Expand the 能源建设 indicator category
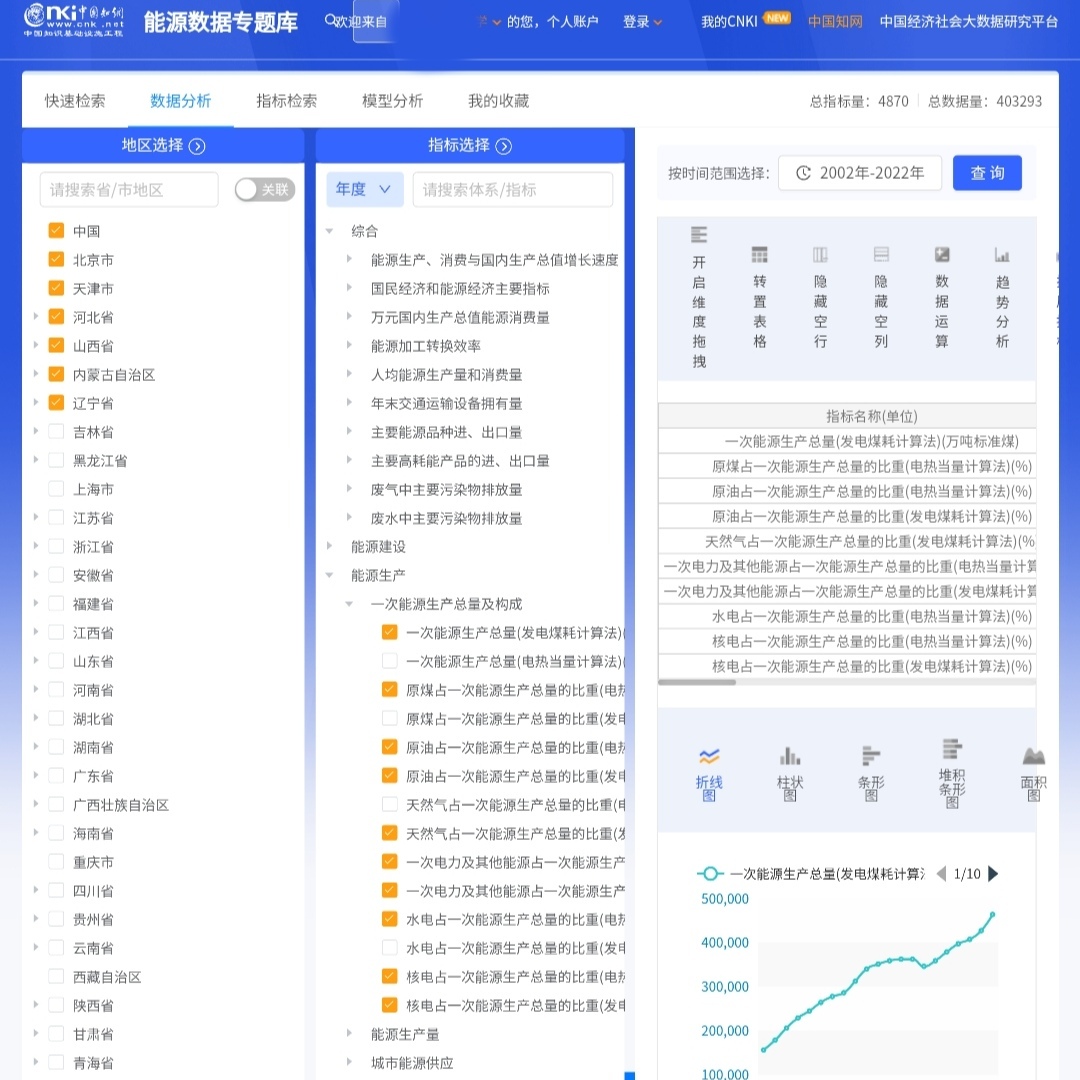The height and width of the screenshot is (1080, 1080). coord(331,546)
